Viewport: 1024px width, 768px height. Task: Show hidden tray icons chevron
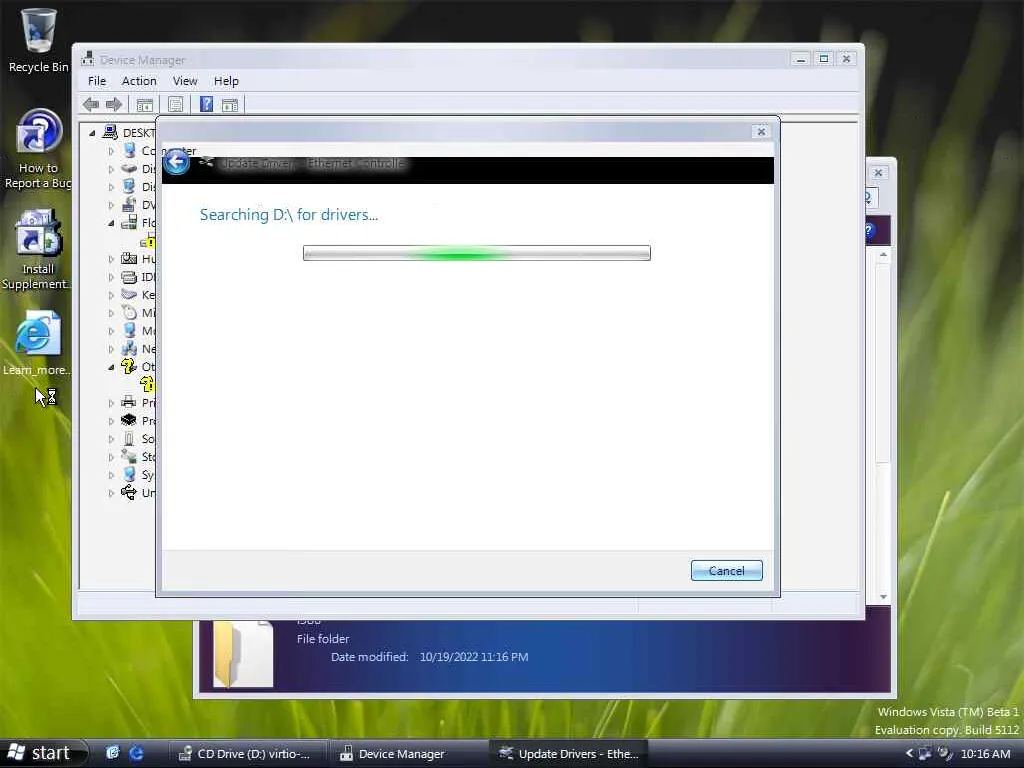pos(909,754)
